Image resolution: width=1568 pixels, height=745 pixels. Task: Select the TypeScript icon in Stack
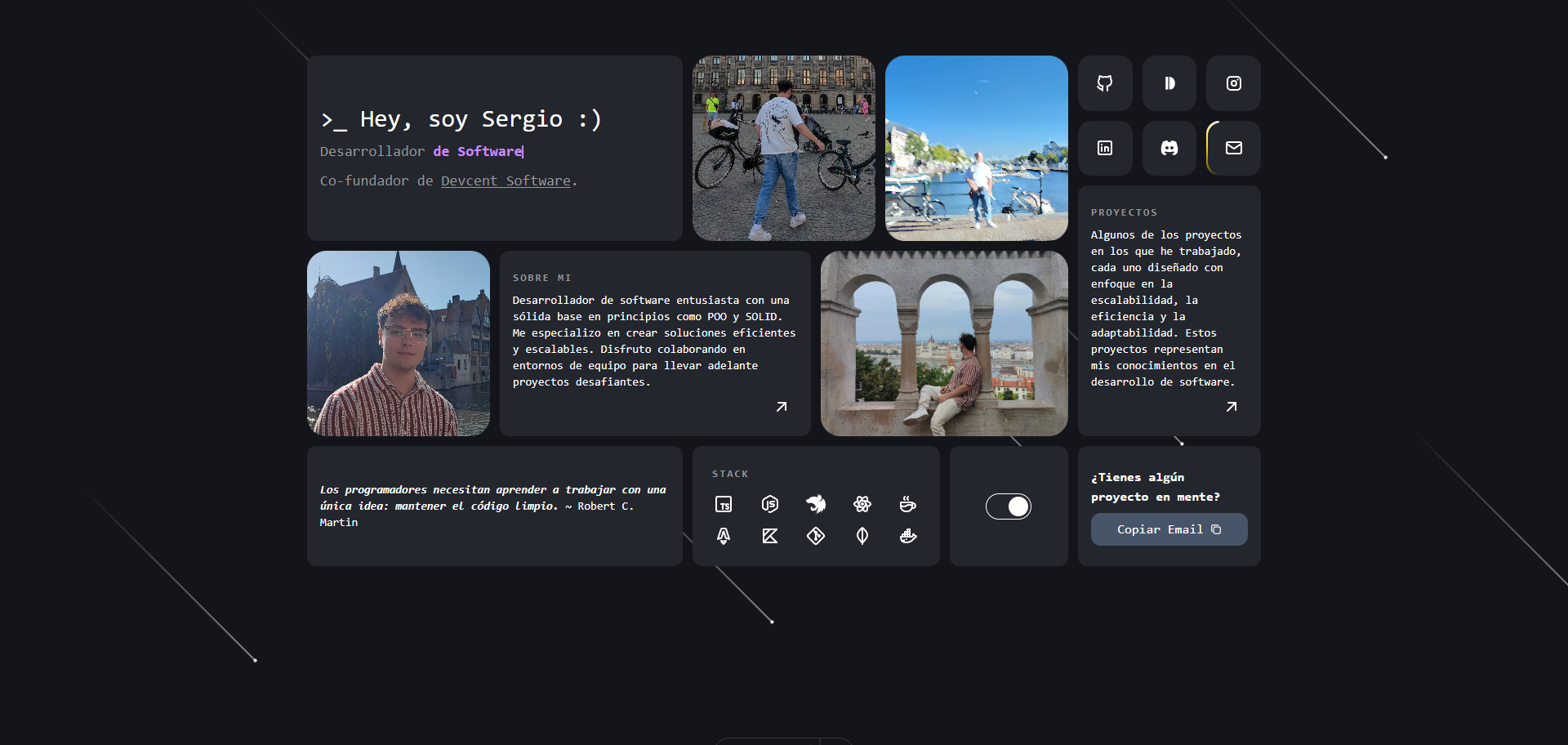pyautogui.click(x=724, y=504)
